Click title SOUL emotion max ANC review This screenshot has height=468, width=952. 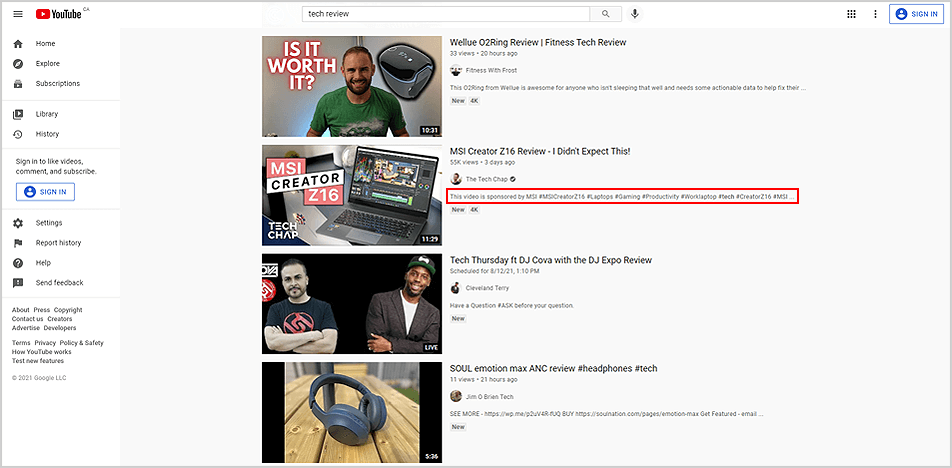pos(554,368)
